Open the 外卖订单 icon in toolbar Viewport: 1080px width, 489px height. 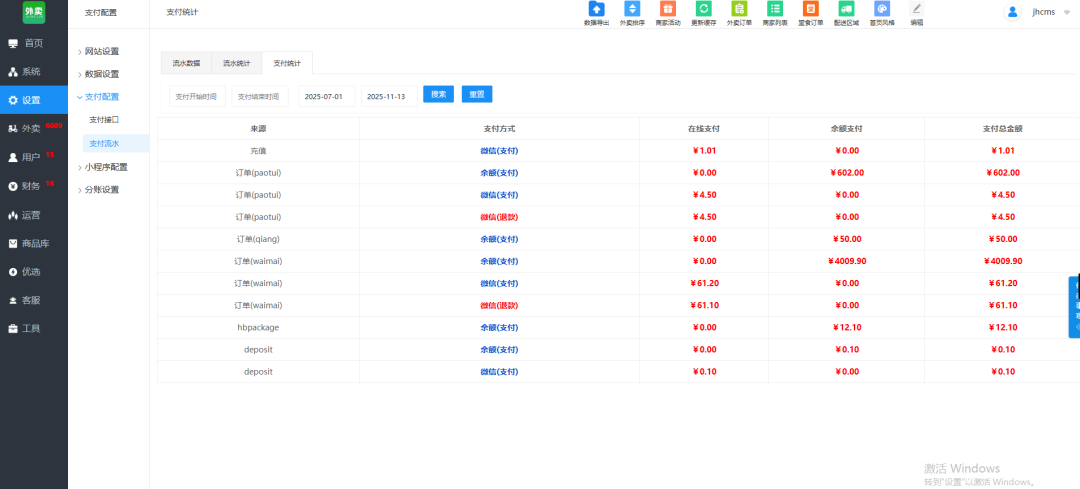[x=739, y=10]
